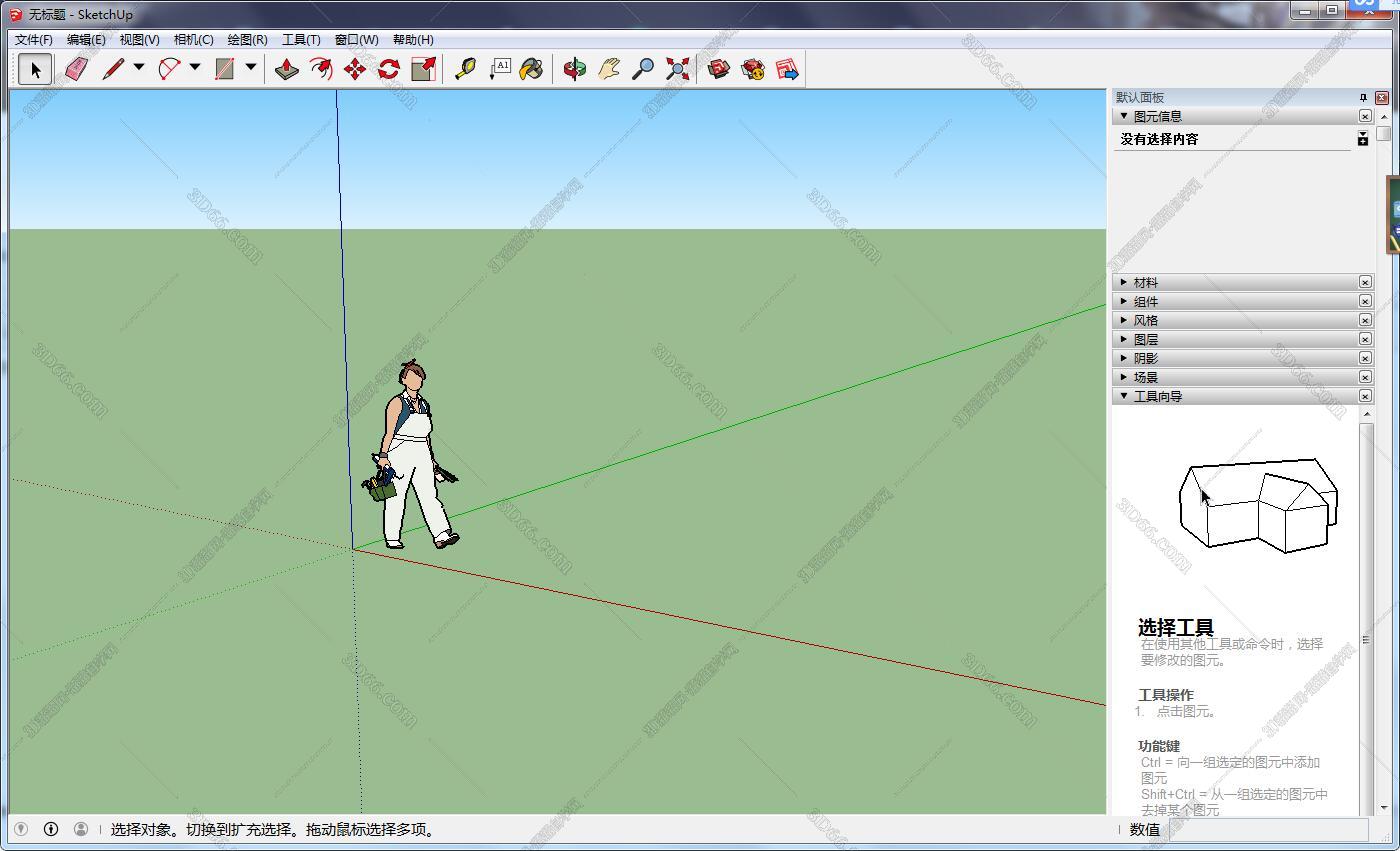Open the Rectangle shapes dropdown arrow
This screenshot has height=851, width=1400.
click(x=250, y=68)
